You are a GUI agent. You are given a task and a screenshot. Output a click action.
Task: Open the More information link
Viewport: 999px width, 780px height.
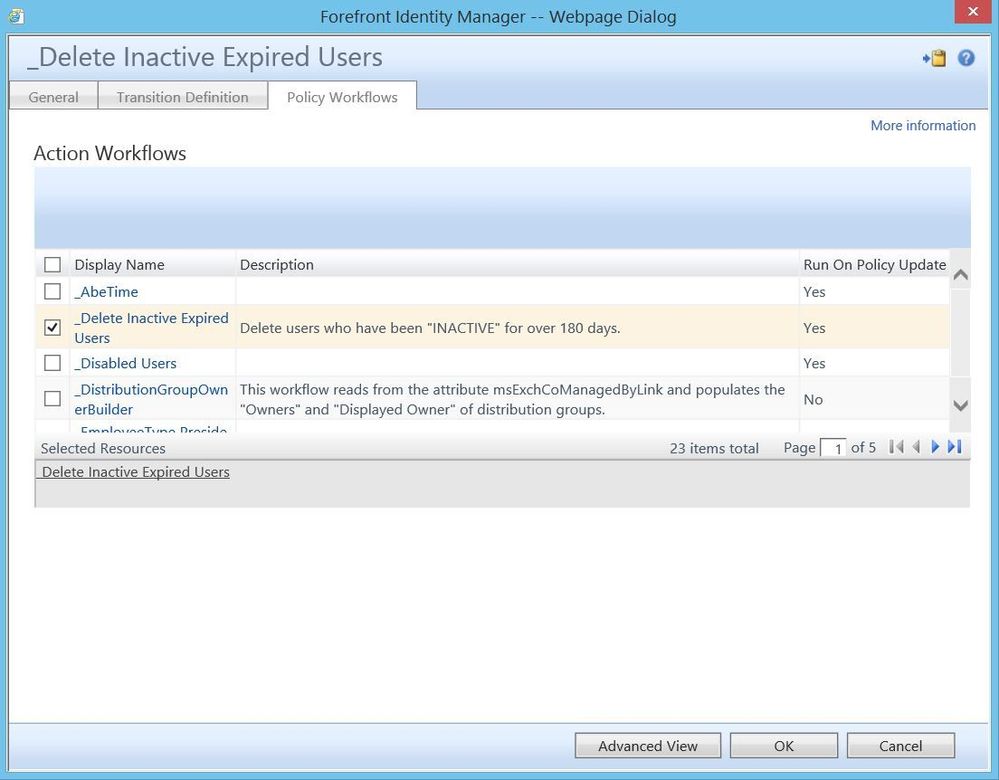[923, 126]
